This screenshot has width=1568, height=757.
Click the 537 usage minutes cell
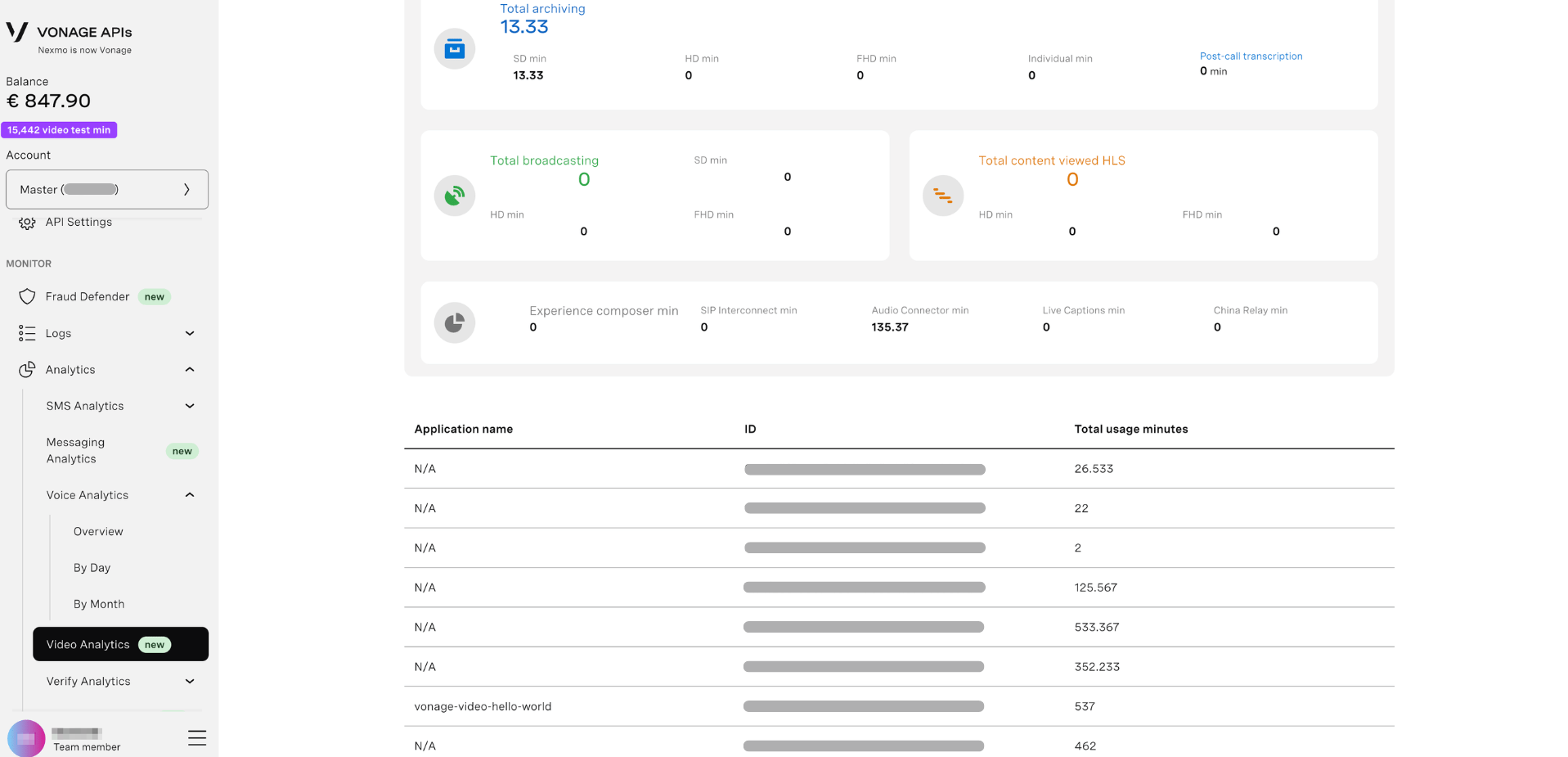tap(1085, 706)
